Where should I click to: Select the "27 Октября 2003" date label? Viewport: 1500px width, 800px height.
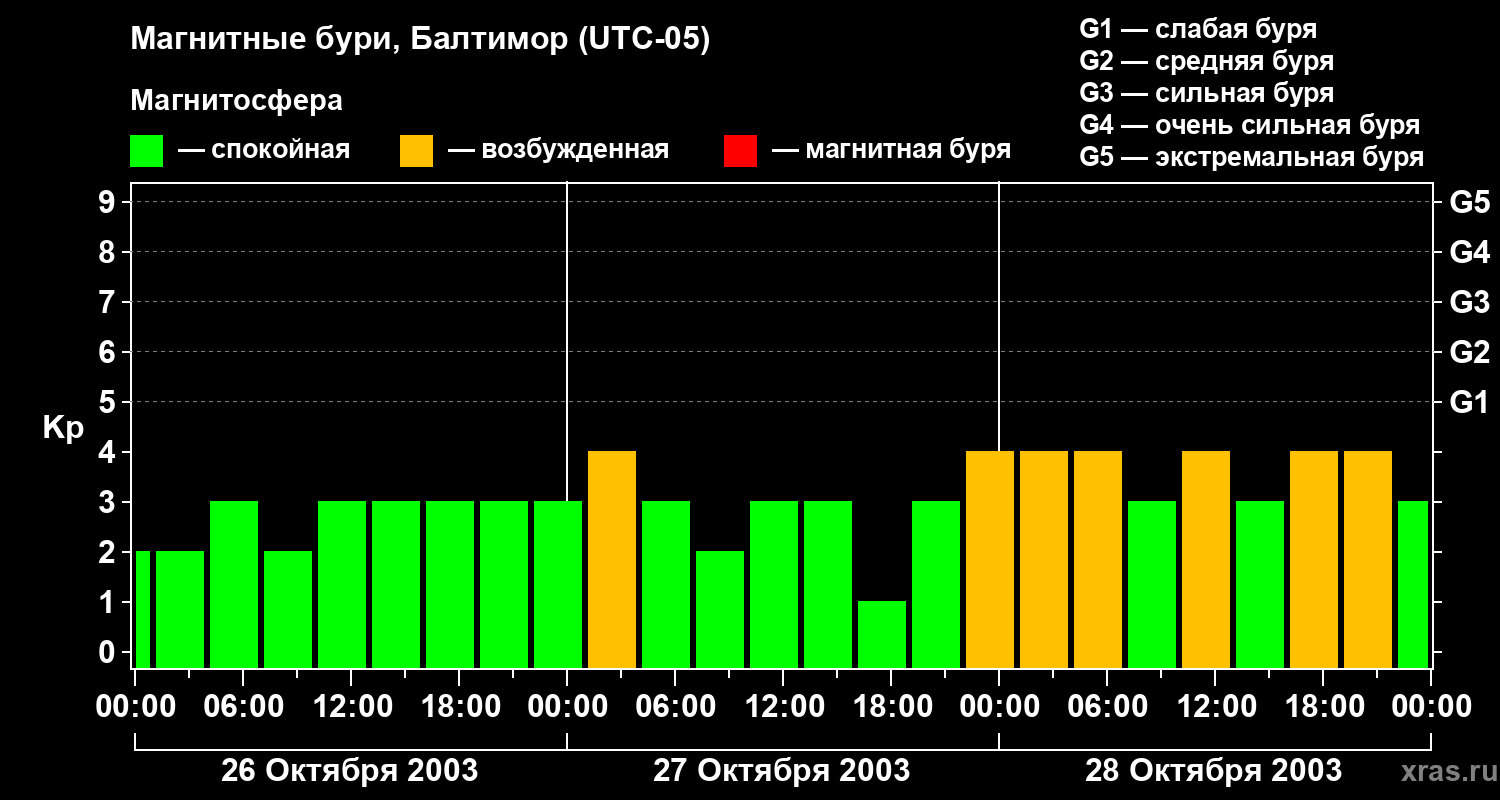(781, 771)
